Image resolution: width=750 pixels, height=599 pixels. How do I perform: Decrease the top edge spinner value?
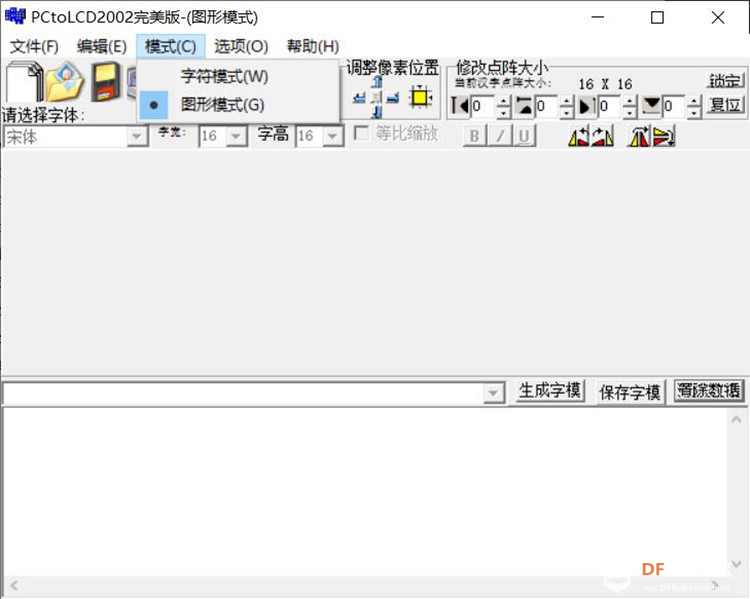[567, 112]
